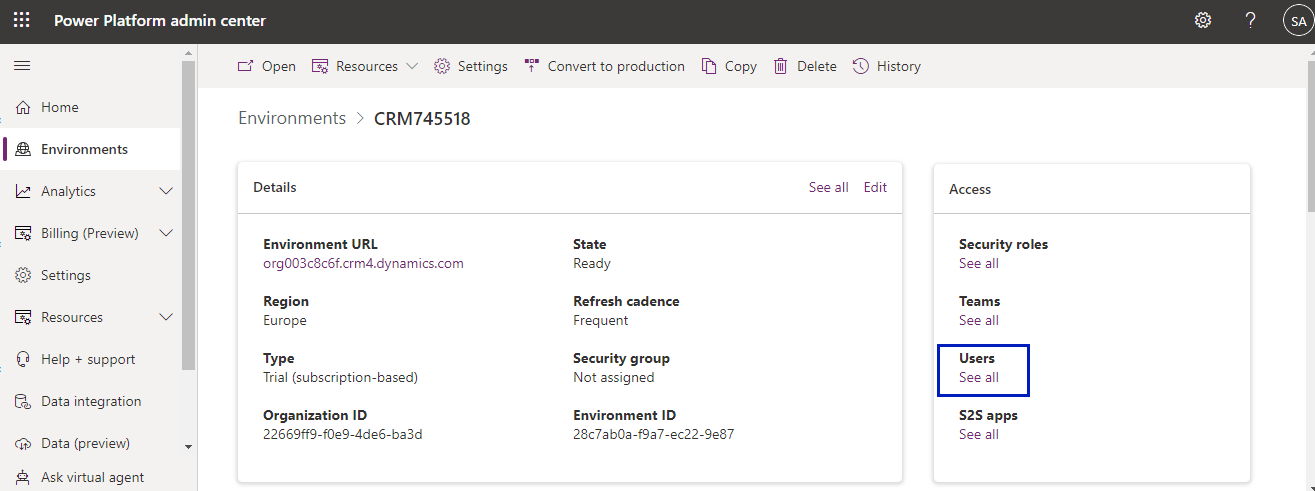Click the Security group Not assigned value
Screen dimensions: 1315x491
614,378
